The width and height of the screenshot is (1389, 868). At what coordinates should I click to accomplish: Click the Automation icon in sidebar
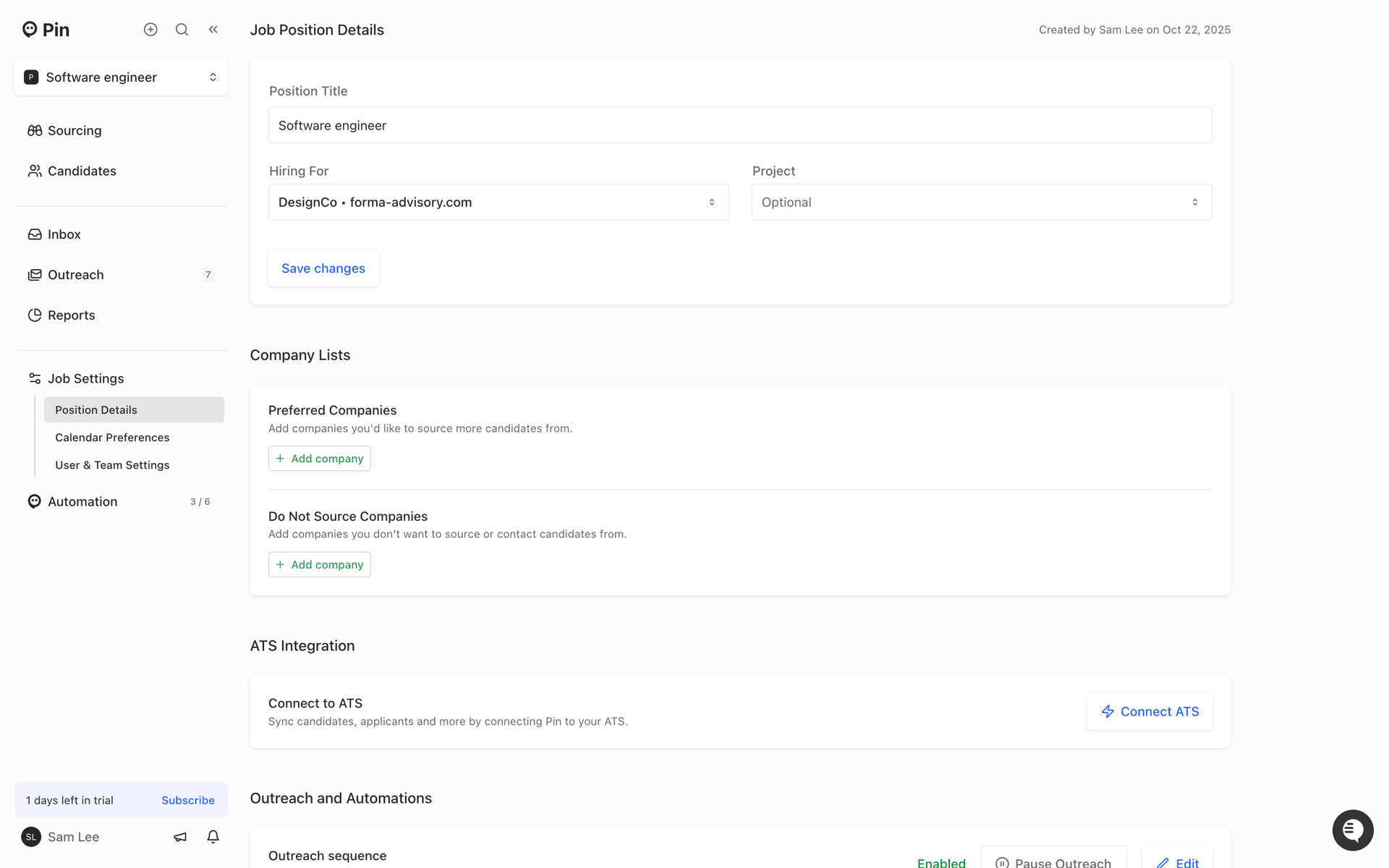point(35,502)
